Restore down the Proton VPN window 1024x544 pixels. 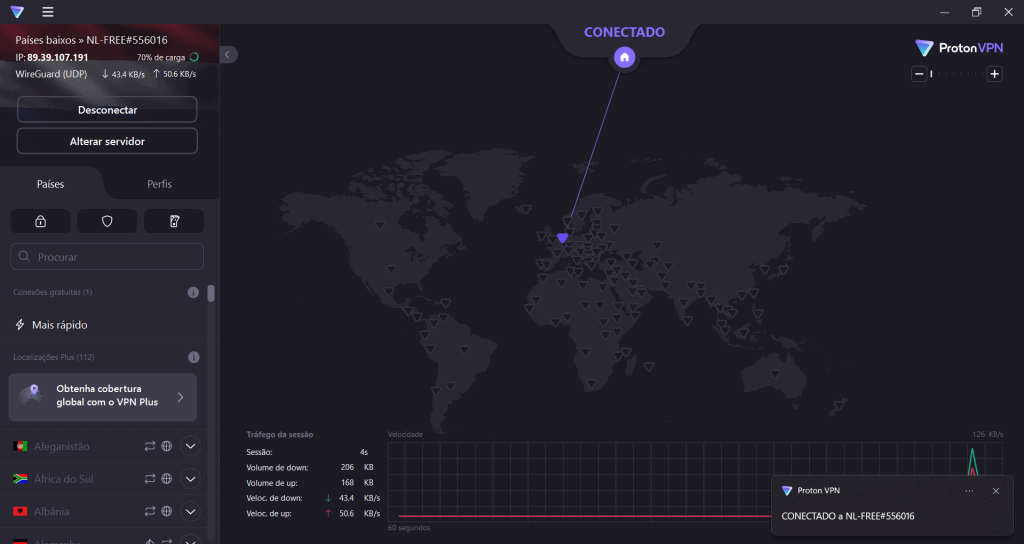tap(976, 12)
